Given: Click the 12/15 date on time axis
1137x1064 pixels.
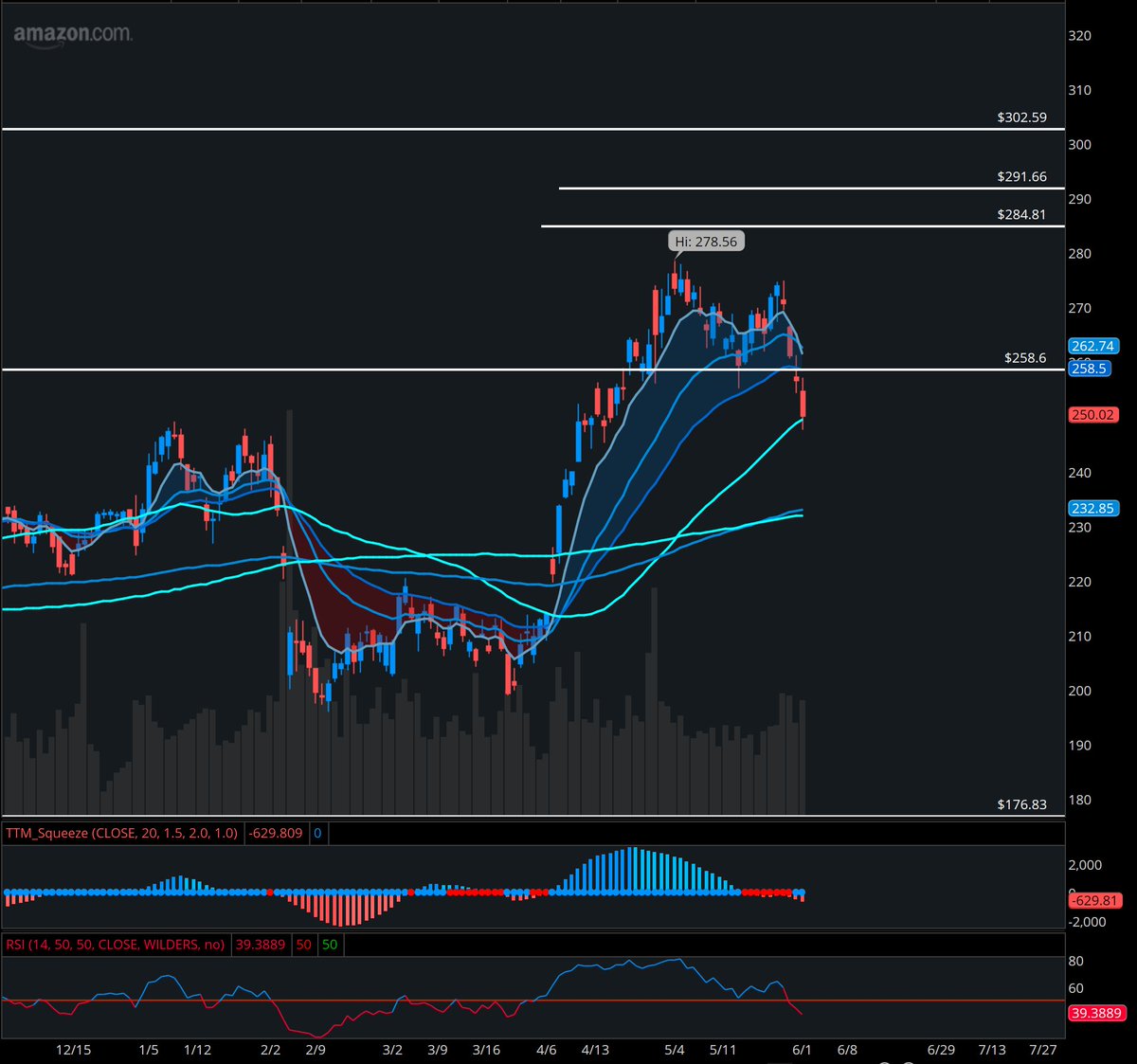Looking at the screenshot, I should (74, 1050).
